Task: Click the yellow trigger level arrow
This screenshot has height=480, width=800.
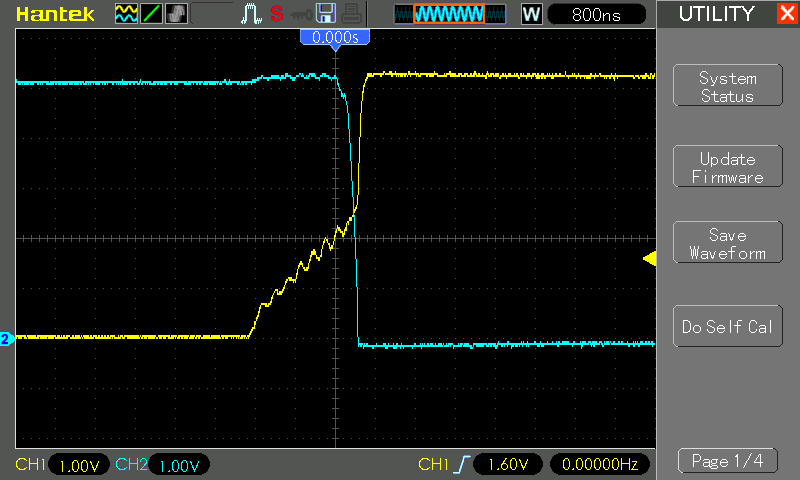Action: (649, 259)
